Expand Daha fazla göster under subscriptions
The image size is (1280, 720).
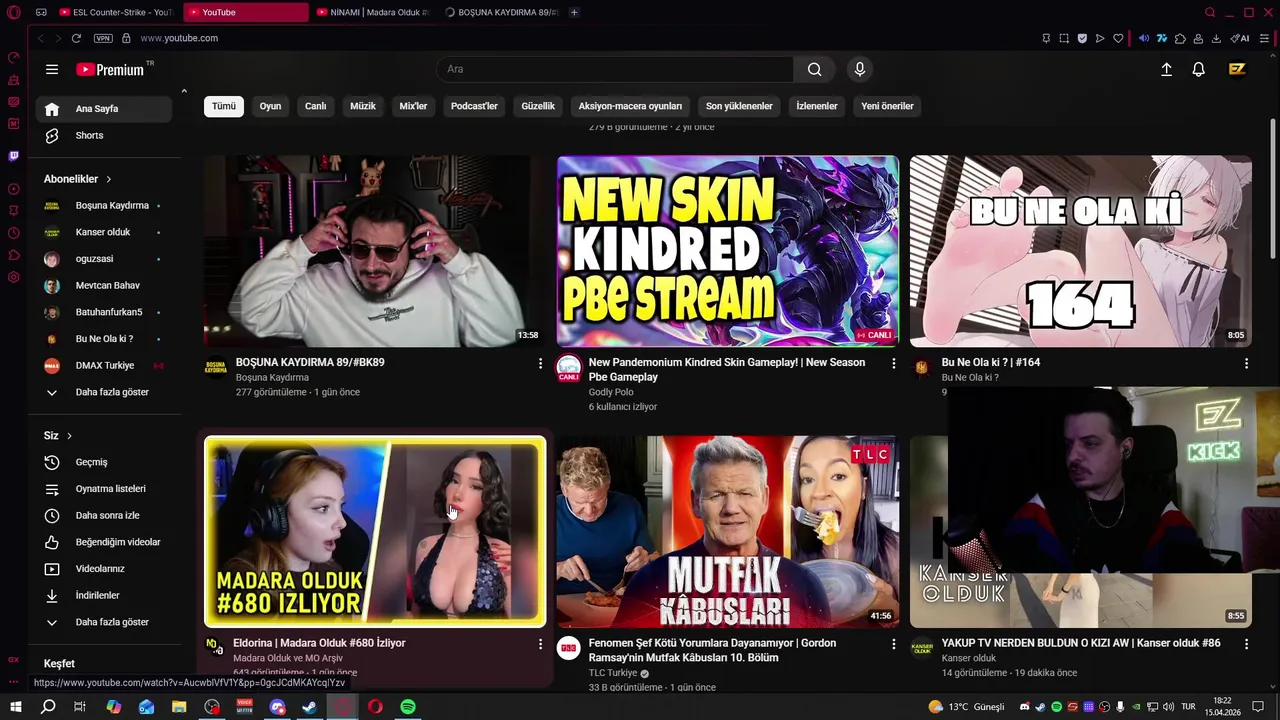104,392
